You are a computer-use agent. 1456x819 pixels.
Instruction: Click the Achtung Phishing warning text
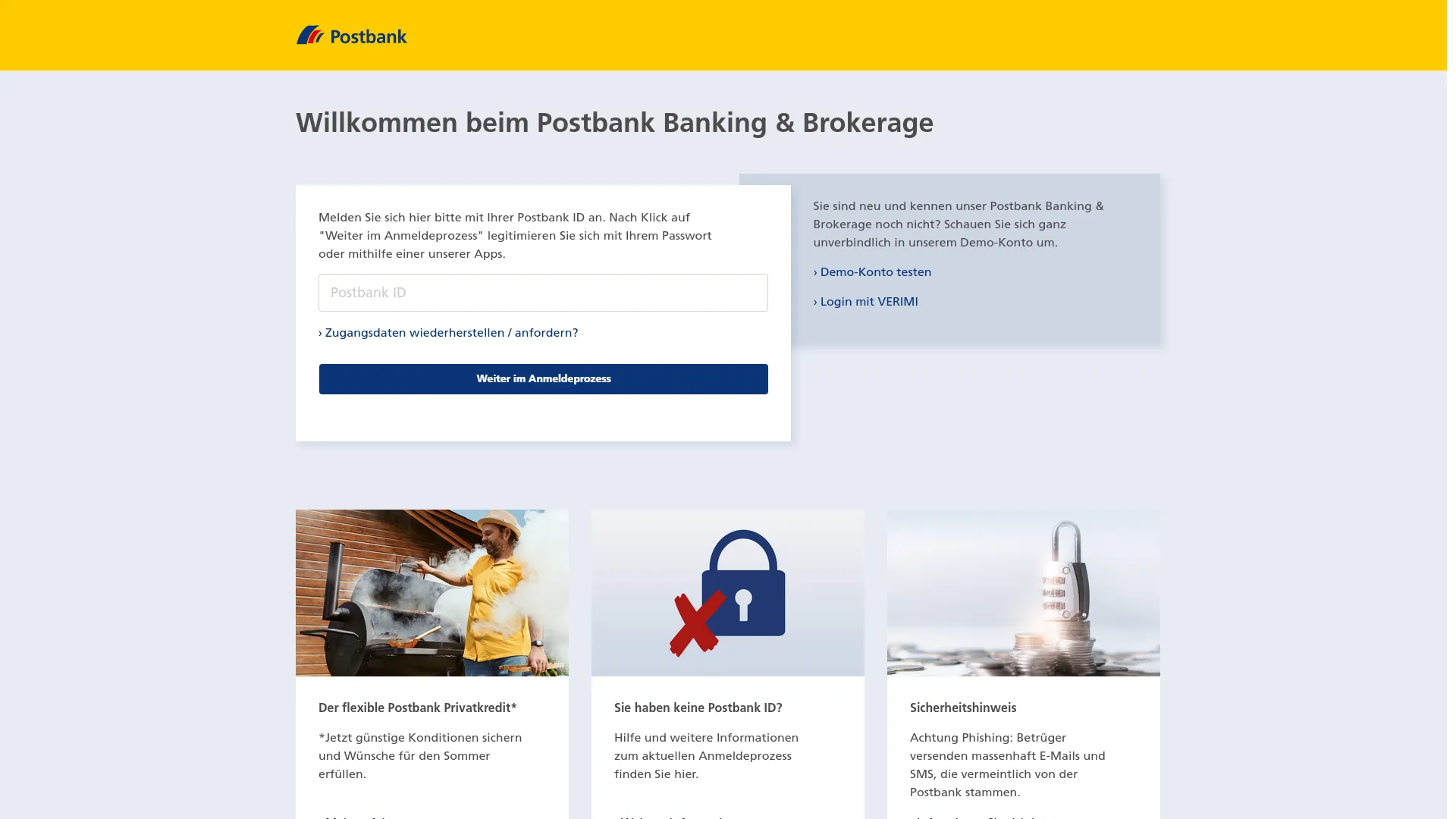(x=1008, y=765)
